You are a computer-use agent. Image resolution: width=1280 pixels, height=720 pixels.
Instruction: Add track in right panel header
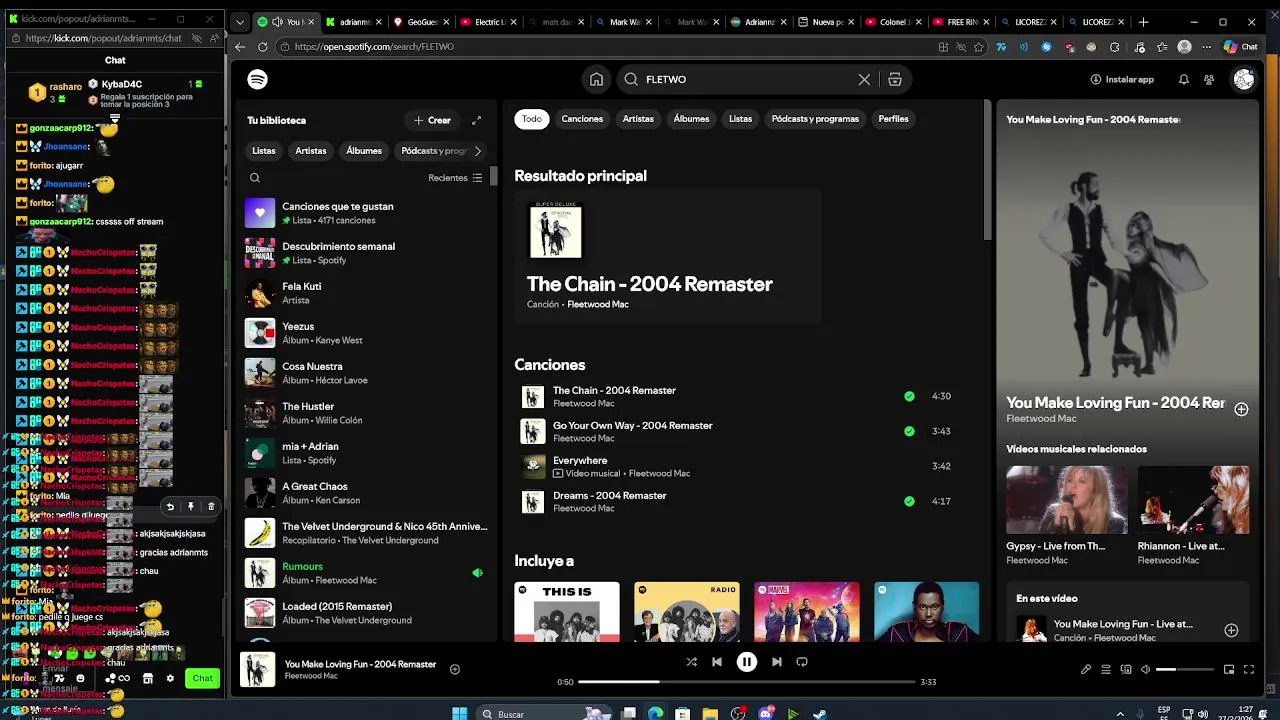pyautogui.click(x=1241, y=409)
